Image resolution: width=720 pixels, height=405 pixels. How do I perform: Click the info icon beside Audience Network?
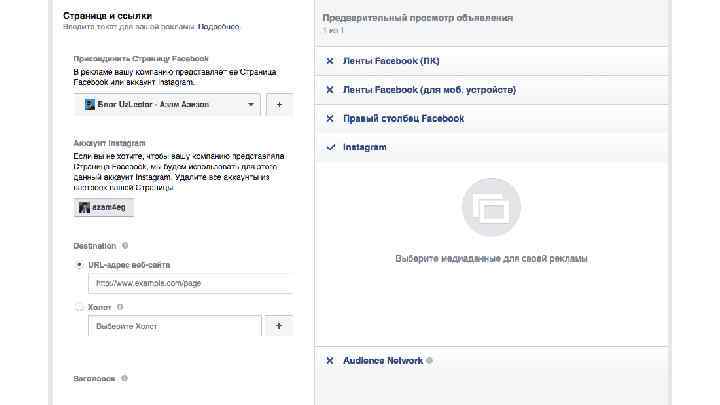[x=429, y=361]
